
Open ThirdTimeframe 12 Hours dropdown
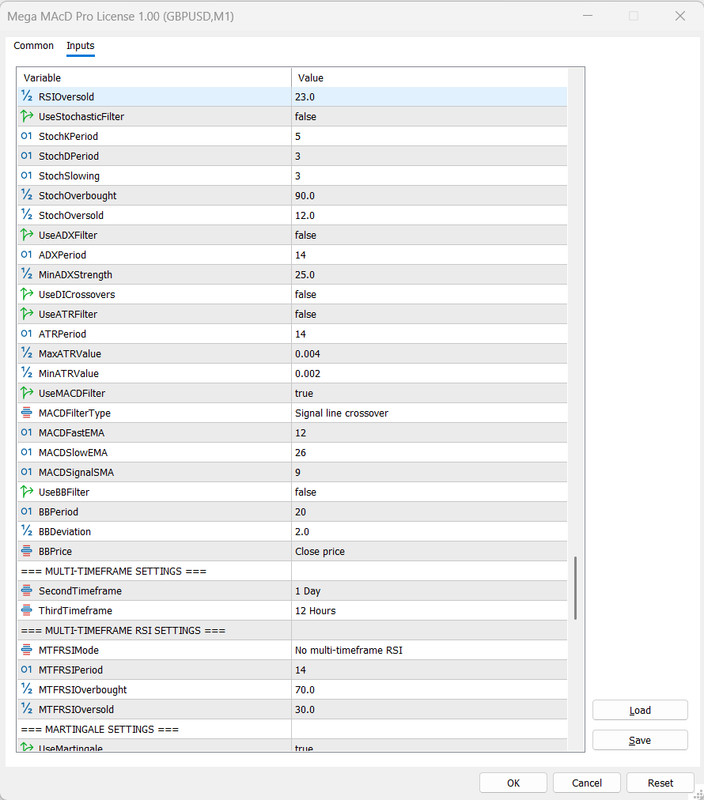coord(429,611)
